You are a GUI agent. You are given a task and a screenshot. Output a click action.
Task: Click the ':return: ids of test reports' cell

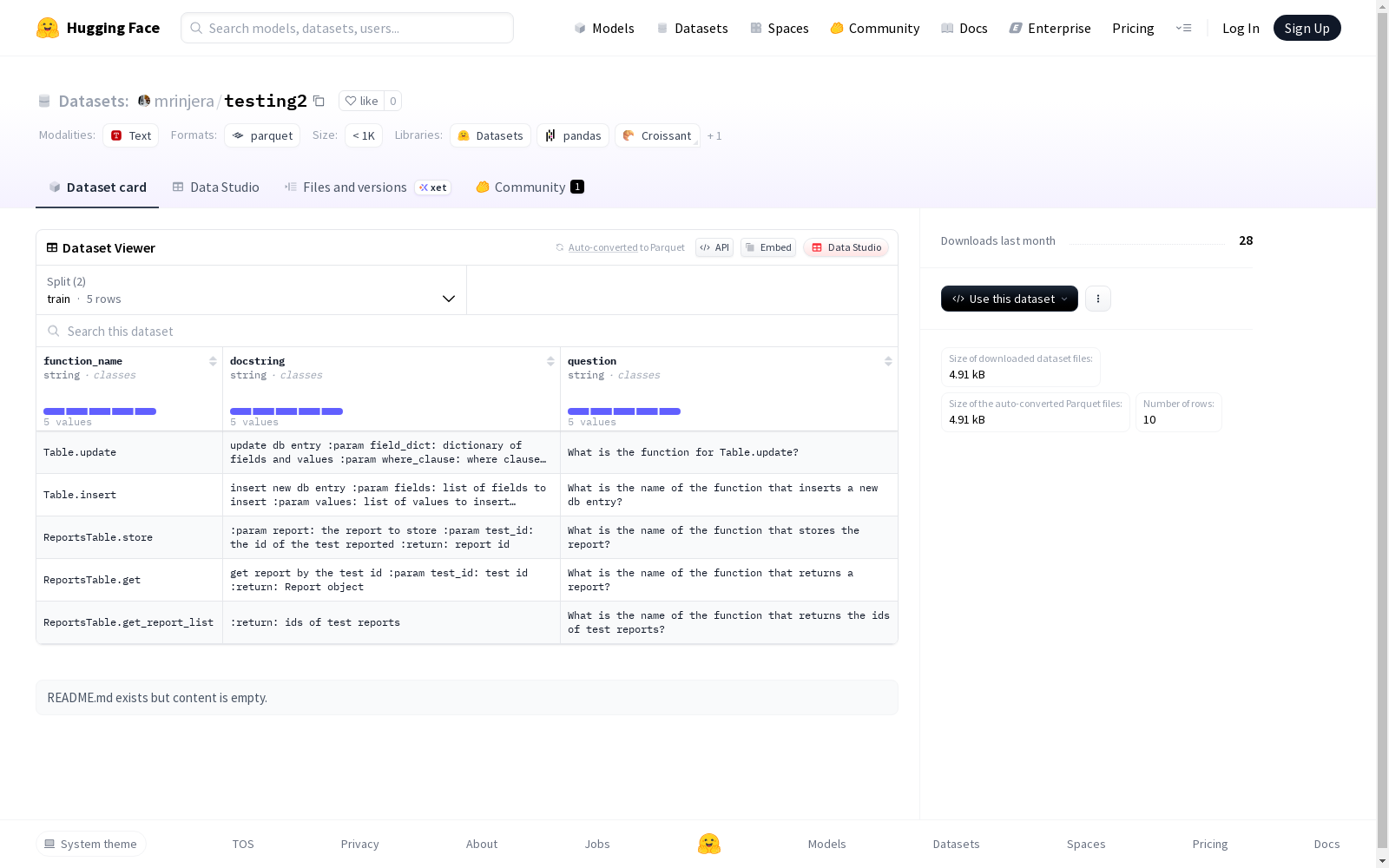pyautogui.click(x=392, y=622)
